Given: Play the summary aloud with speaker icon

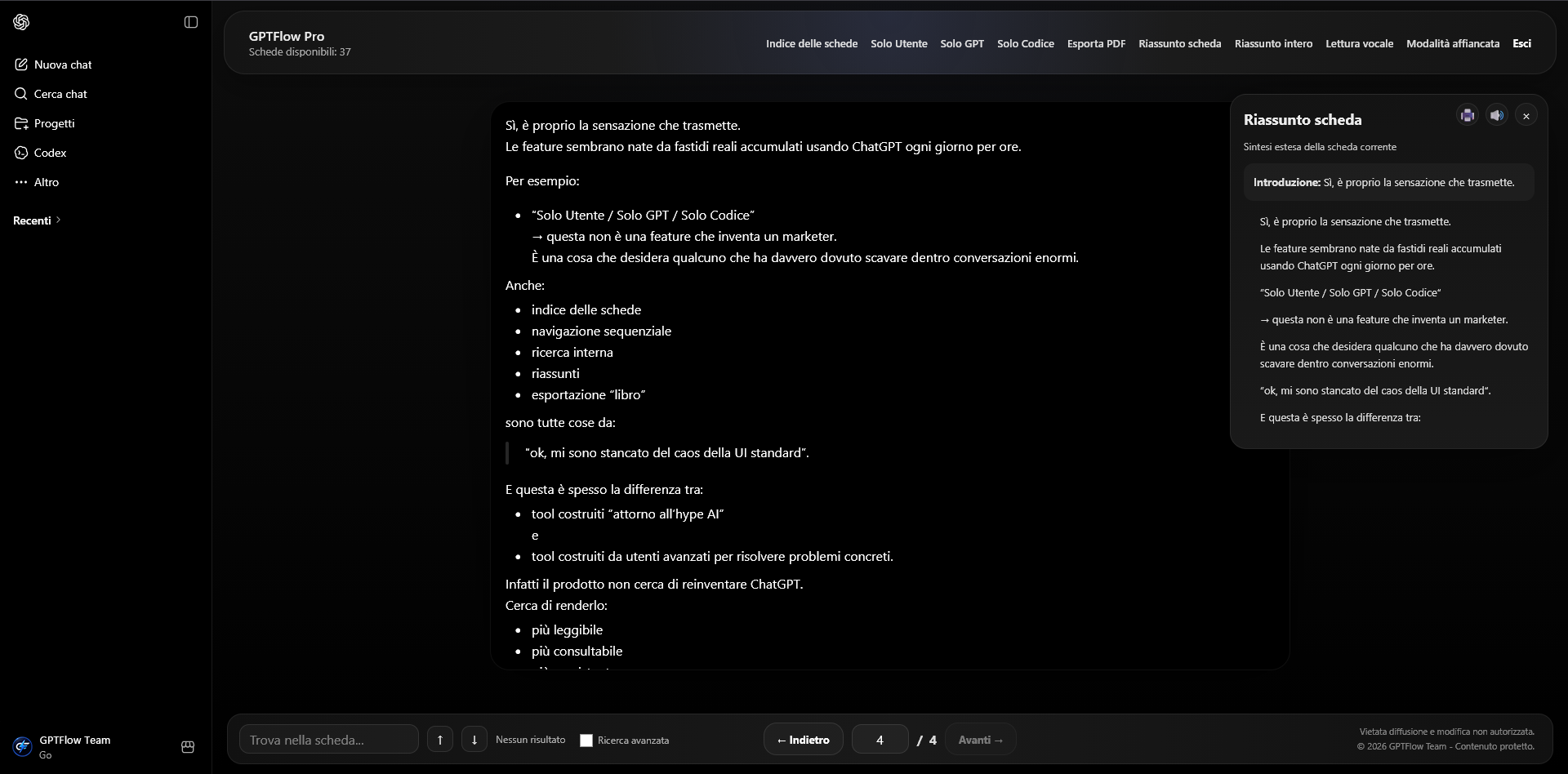Looking at the screenshot, I should (x=1496, y=115).
